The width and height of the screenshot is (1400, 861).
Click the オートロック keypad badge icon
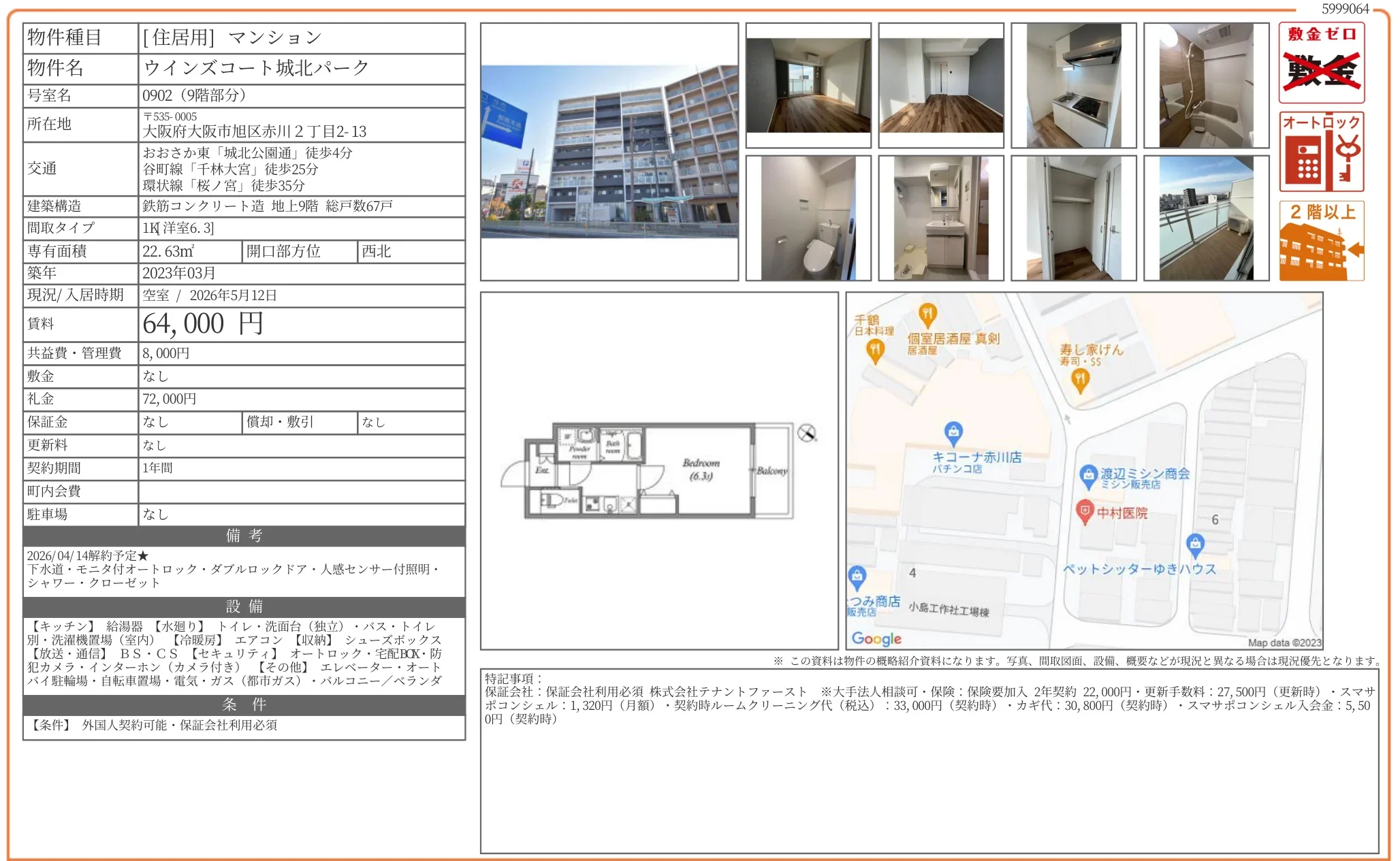(1321, 152)
